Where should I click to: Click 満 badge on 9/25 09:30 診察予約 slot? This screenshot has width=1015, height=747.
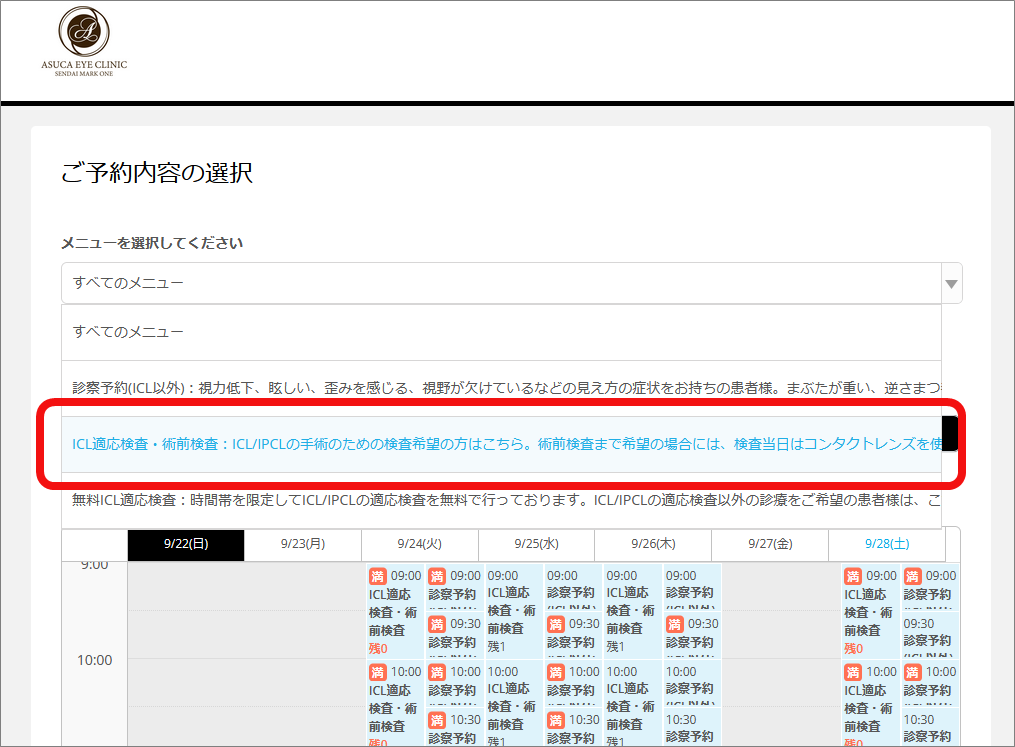pos(555,624)
